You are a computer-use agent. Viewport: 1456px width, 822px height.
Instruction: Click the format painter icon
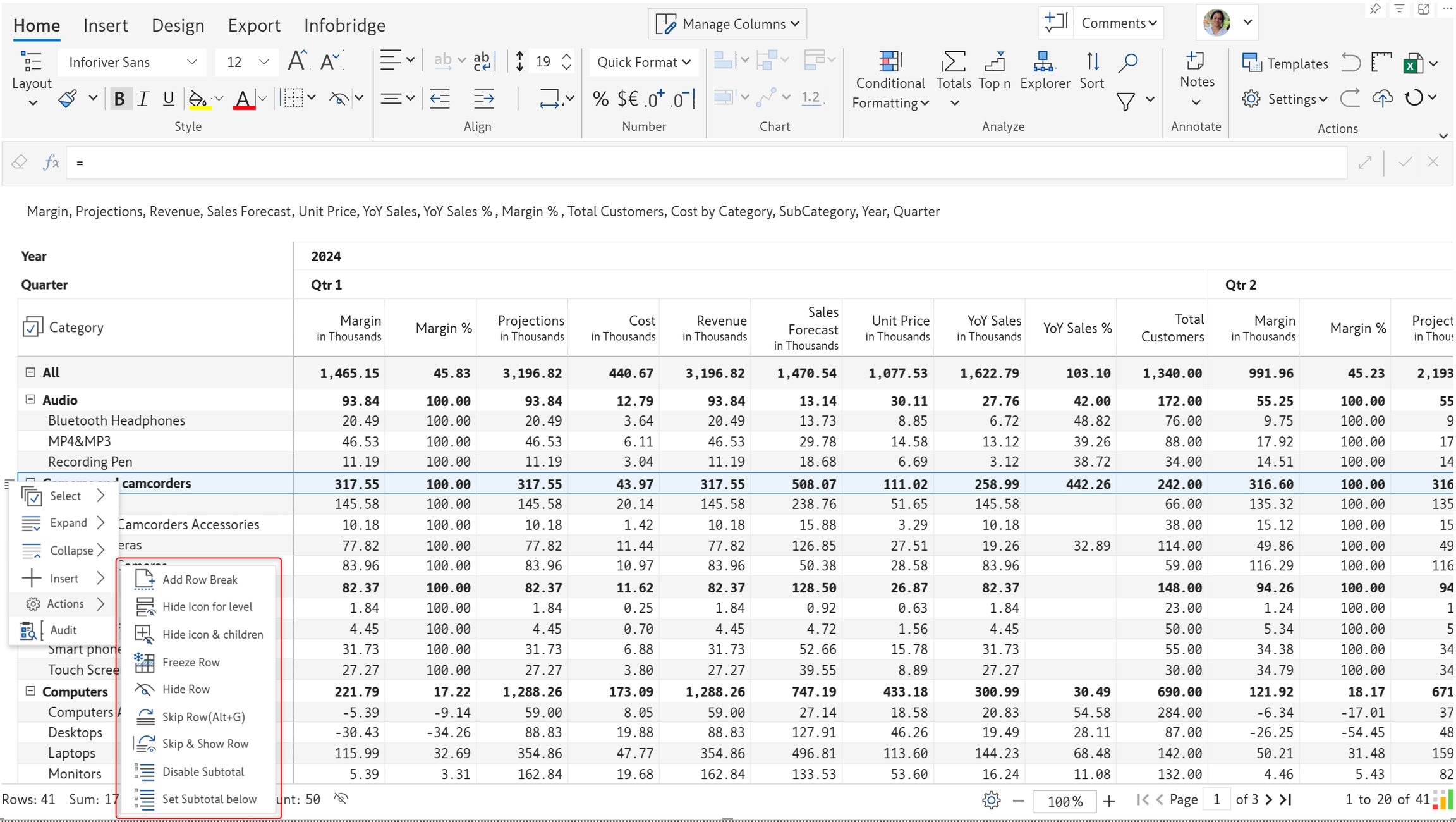[x=67, y=99]
